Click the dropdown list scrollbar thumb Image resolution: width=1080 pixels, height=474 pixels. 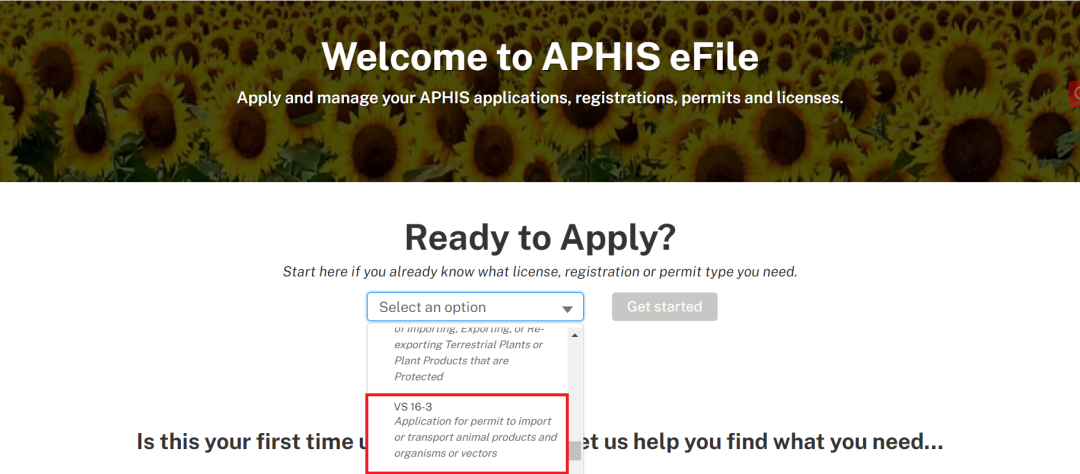tap(575, 450)
